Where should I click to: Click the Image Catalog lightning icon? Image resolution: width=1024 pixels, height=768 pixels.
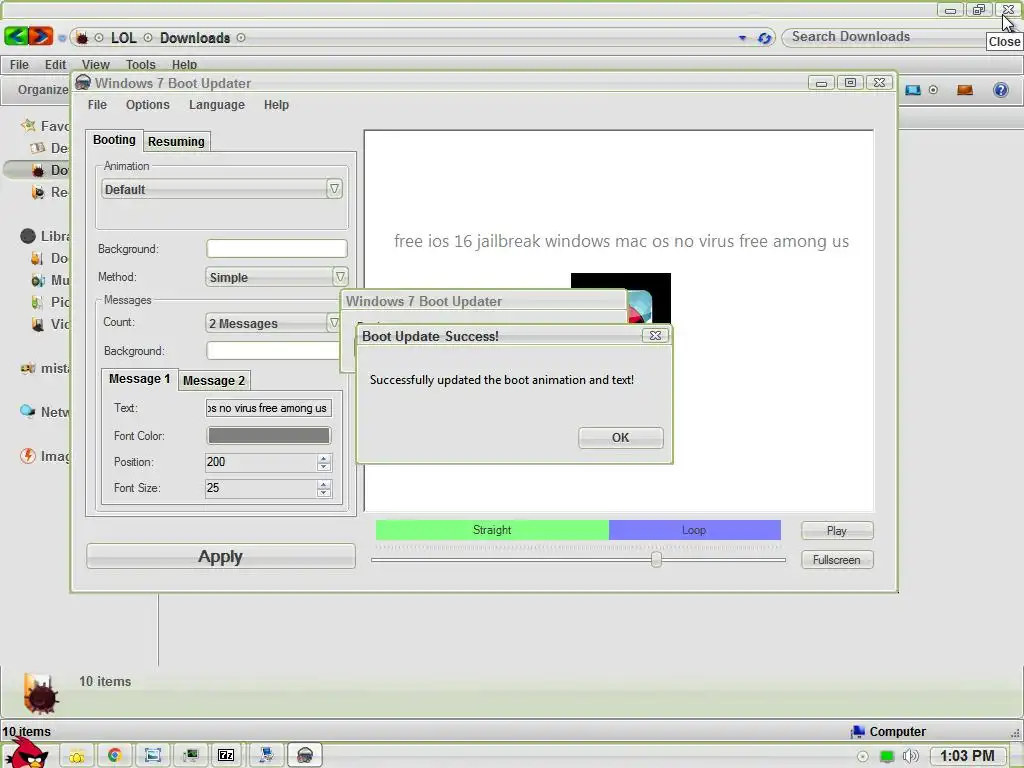pos(27,456)
